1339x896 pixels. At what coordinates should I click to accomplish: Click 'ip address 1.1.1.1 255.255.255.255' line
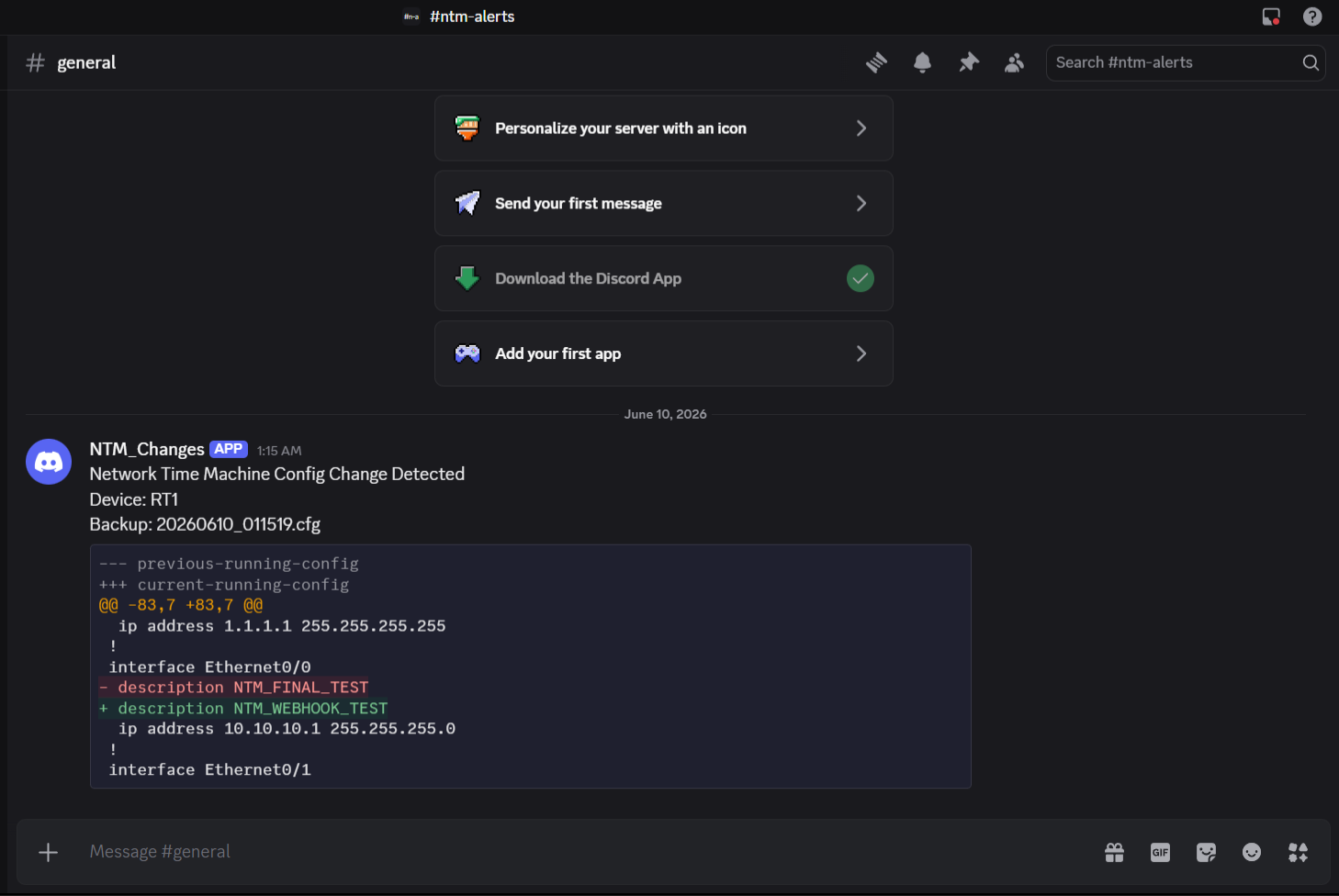tap(282, 626)
